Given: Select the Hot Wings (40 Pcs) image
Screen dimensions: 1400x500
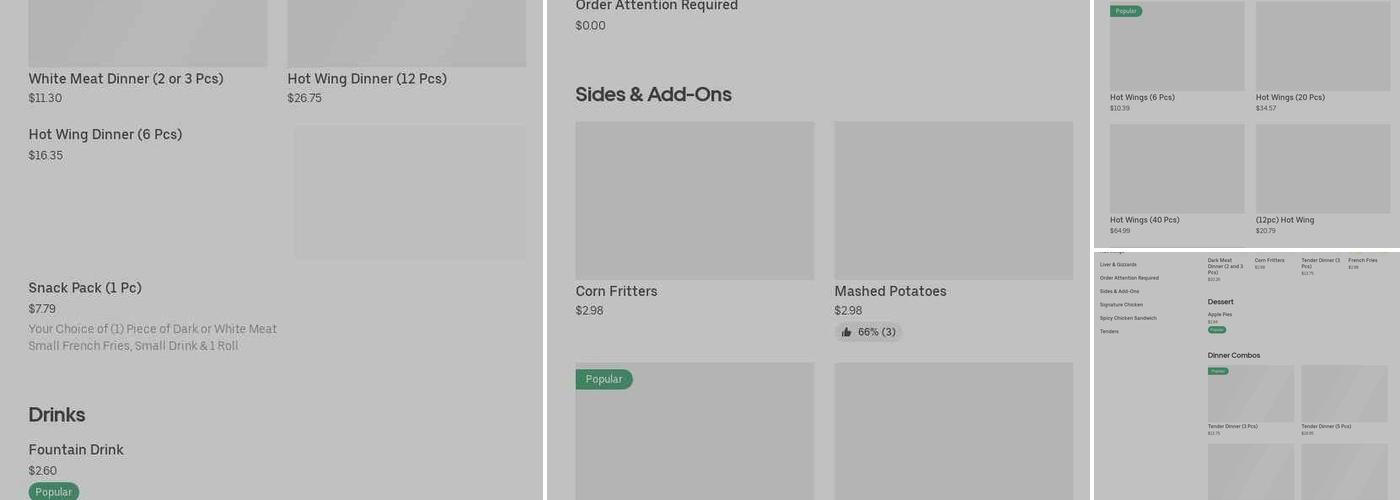Looking at the screenshot, I should pyautogui.click(x=1177, y=168).
